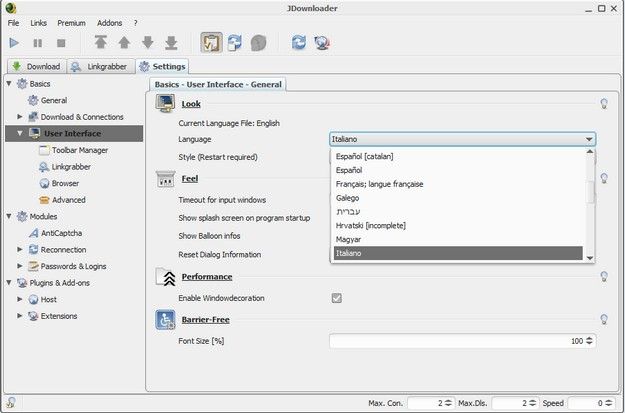Open Linkgrabber settings in the tree
The width and height of the screenshot is (625, 413).
(65, 167)
